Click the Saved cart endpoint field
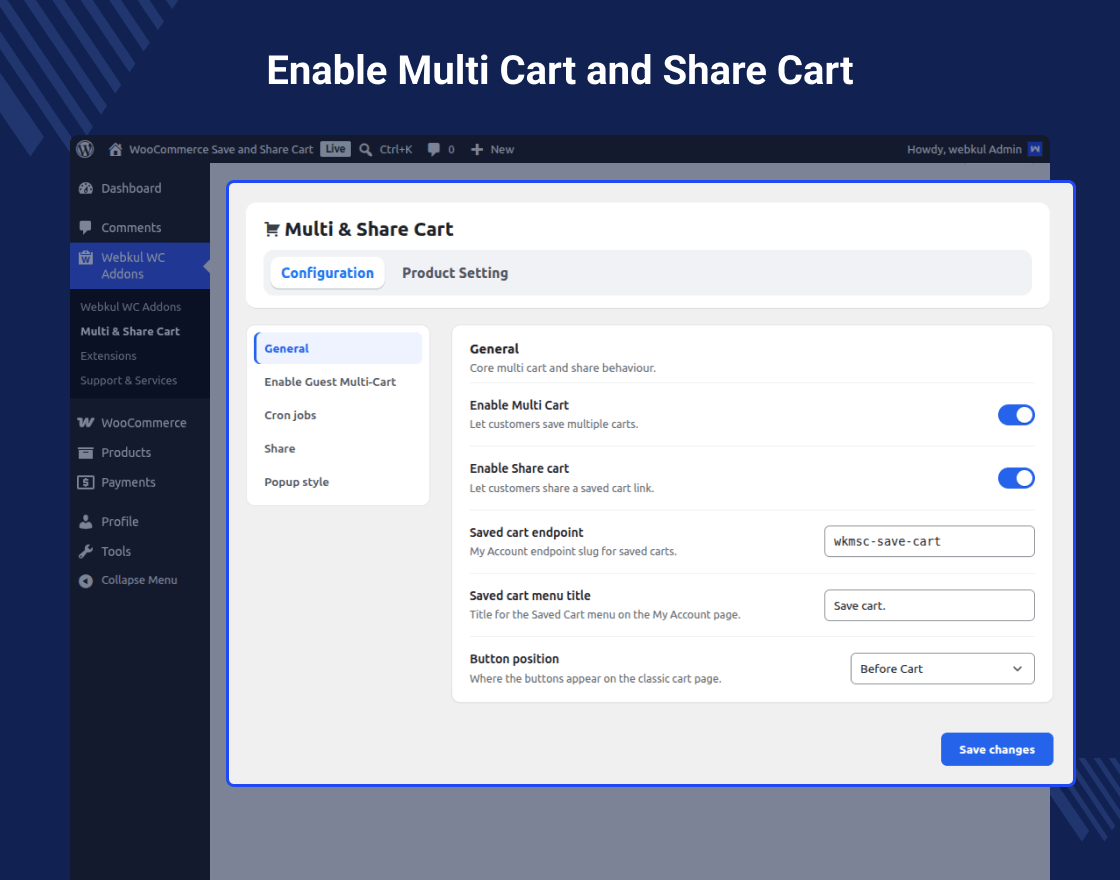Image resolution: width=1120 pixels, height=880 pixels. [x=929, y=541]
